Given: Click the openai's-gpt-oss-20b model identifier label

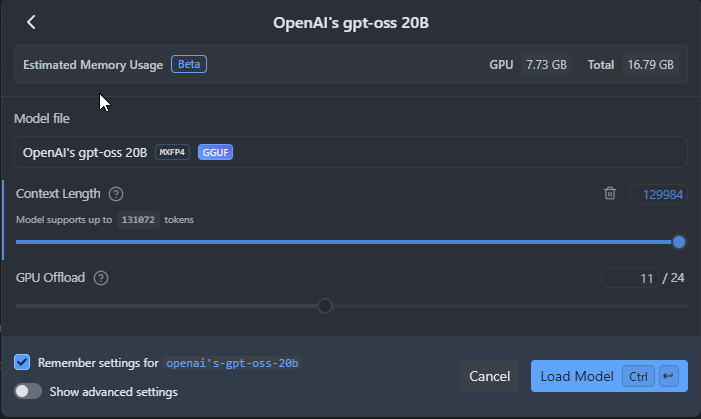Looking at the screenshot, I should [x=233, y=362].
